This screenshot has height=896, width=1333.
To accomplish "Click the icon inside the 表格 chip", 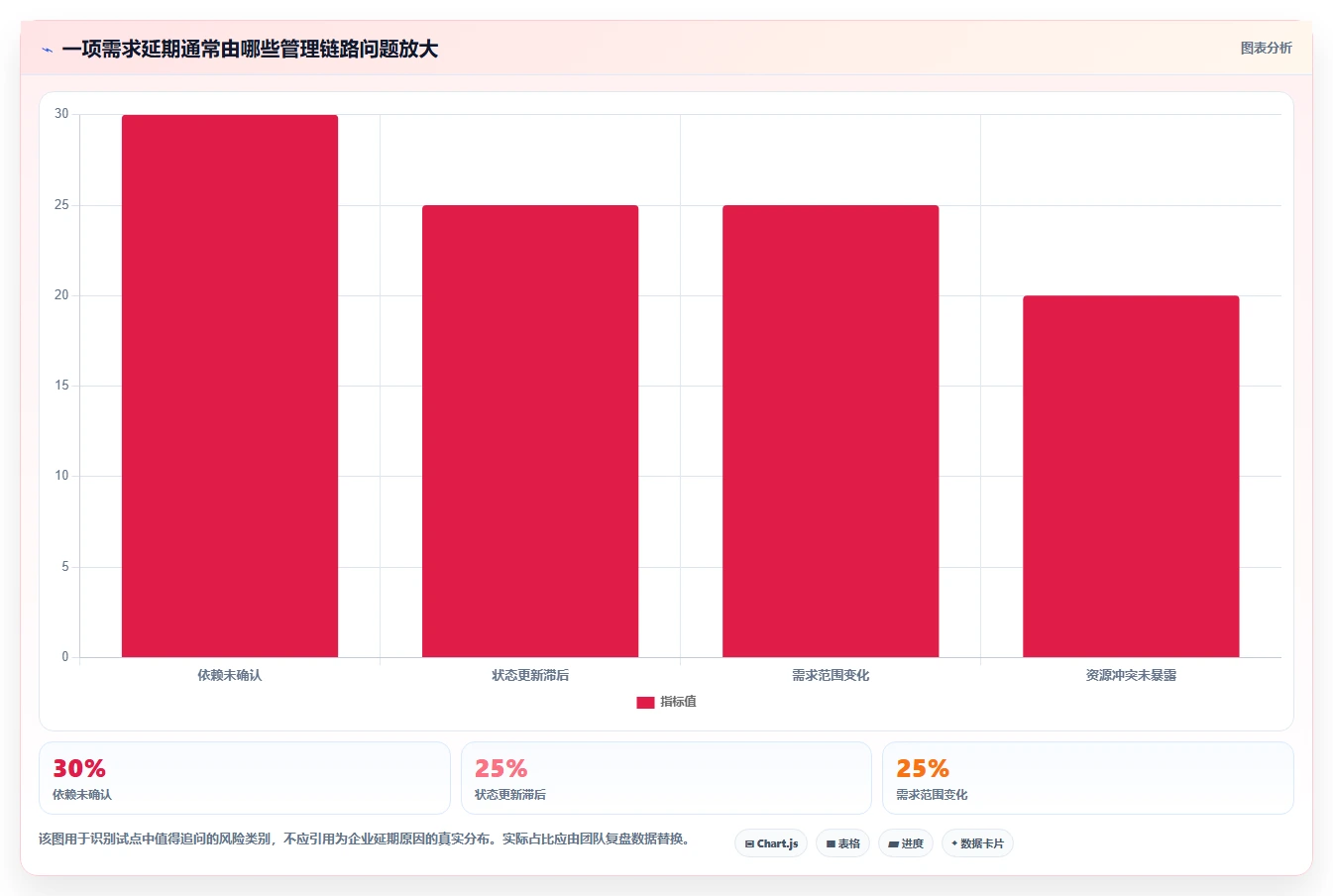I will click(x=831, y=844).
